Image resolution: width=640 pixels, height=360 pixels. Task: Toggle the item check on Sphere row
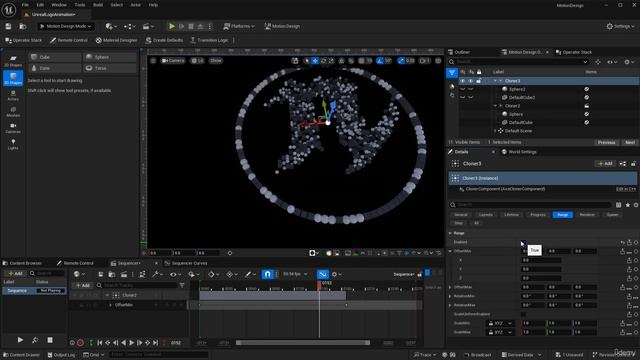click(x=587, y=114)
